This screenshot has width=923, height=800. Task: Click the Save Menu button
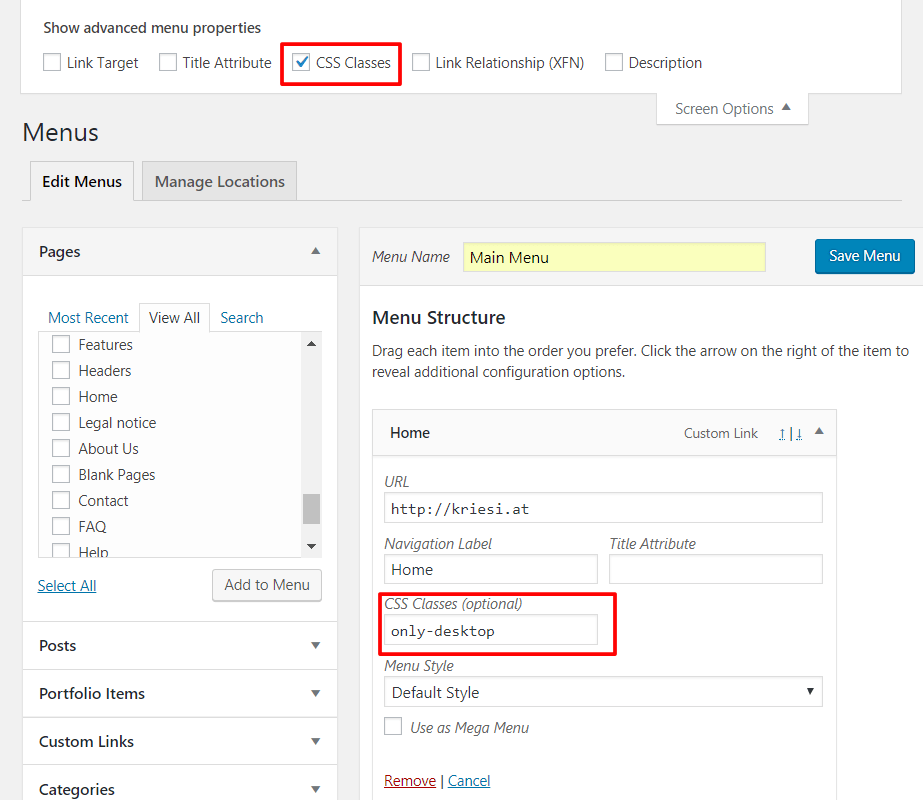pos(864,256)
